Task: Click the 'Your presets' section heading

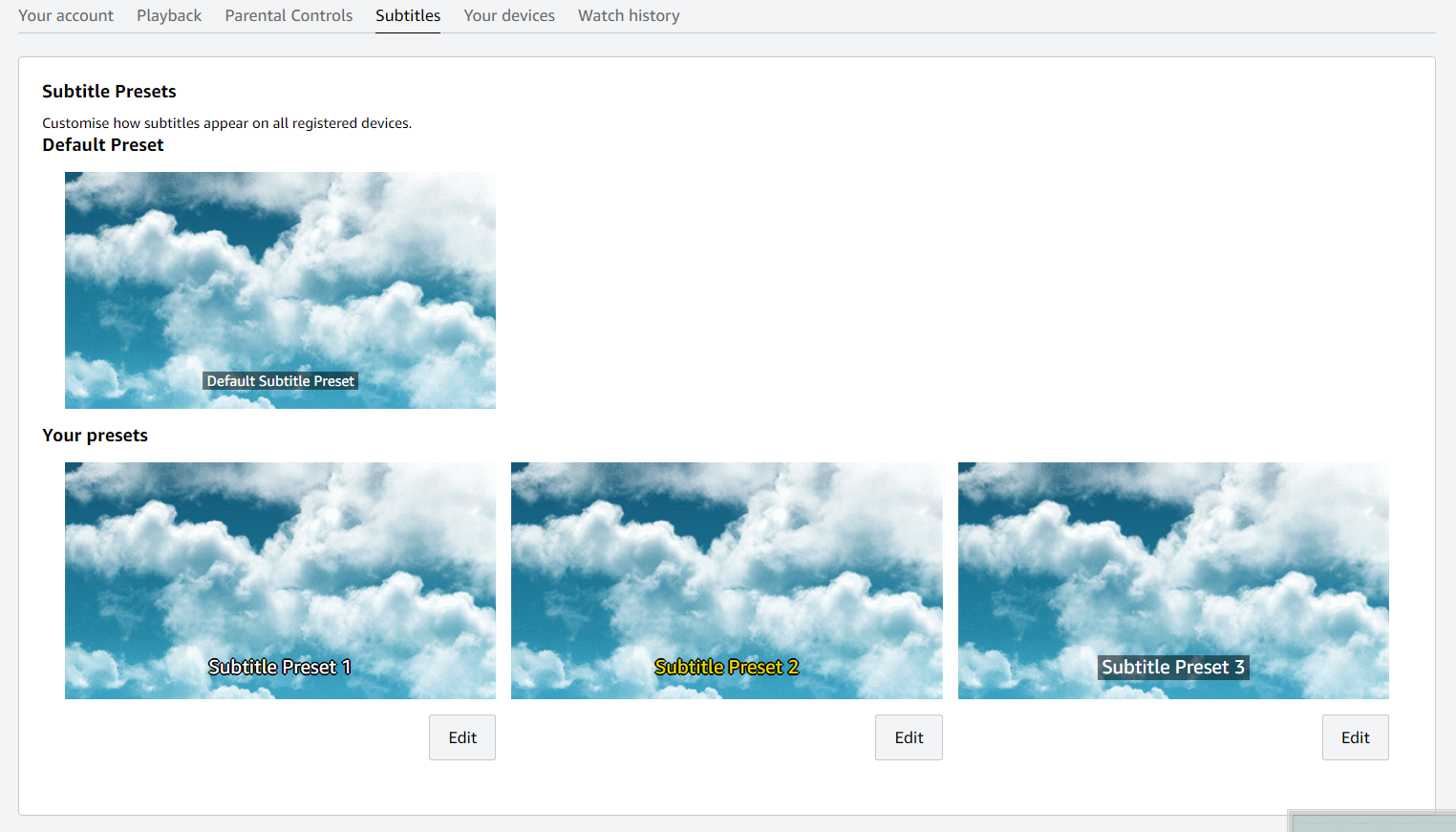Action: point(96,436)
